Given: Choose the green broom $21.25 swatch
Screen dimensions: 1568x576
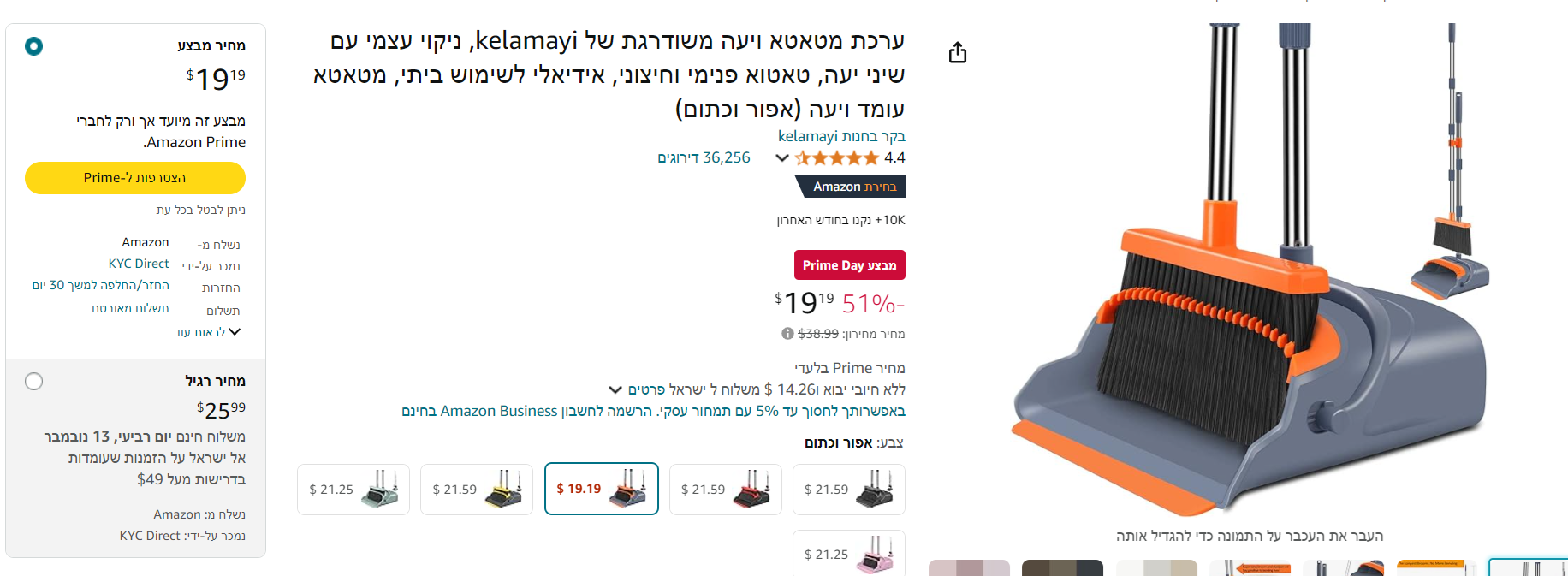Looking at the screenshot, I should click(353, 490).
